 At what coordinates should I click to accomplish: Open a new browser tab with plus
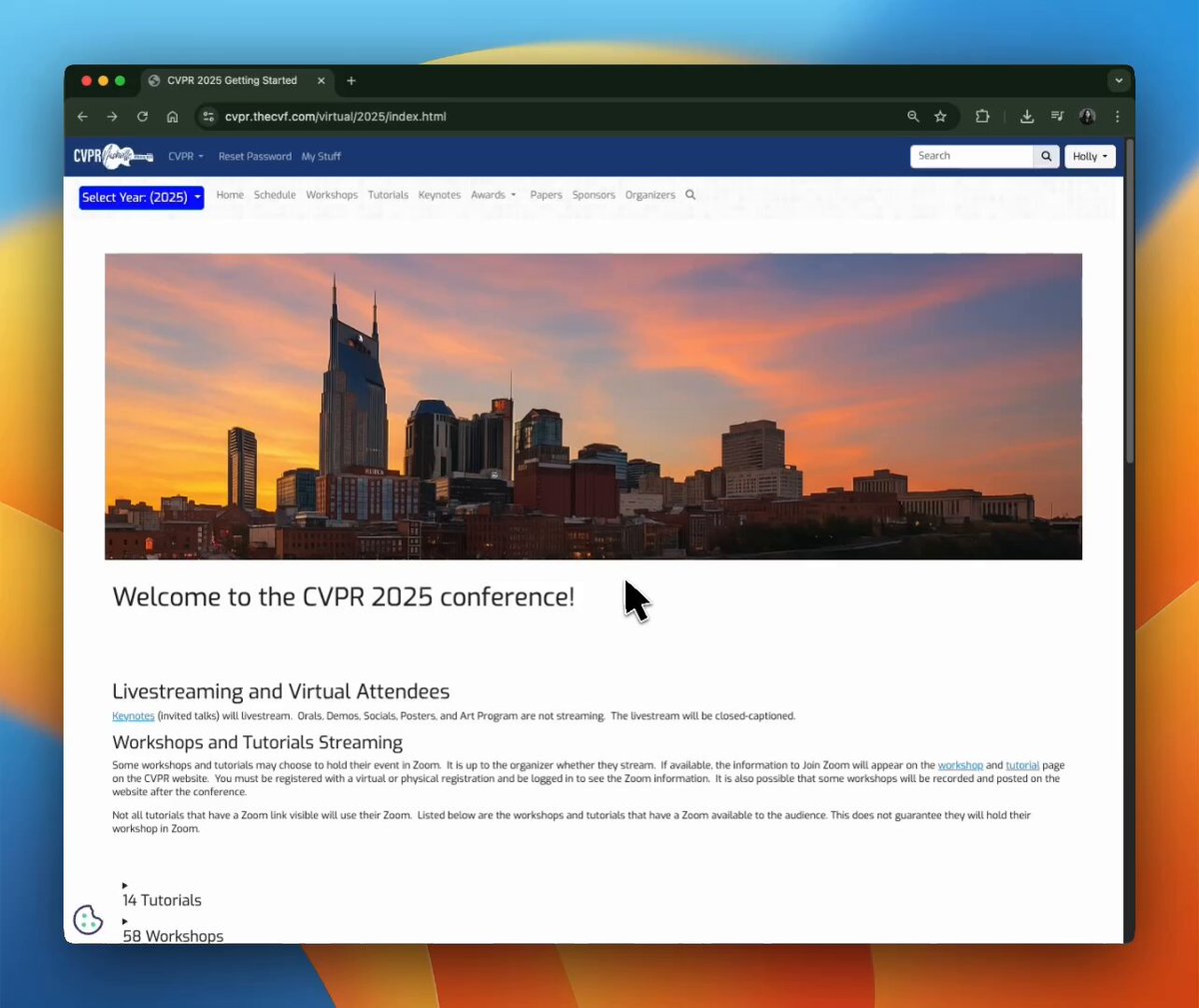(x=351, y=81)
